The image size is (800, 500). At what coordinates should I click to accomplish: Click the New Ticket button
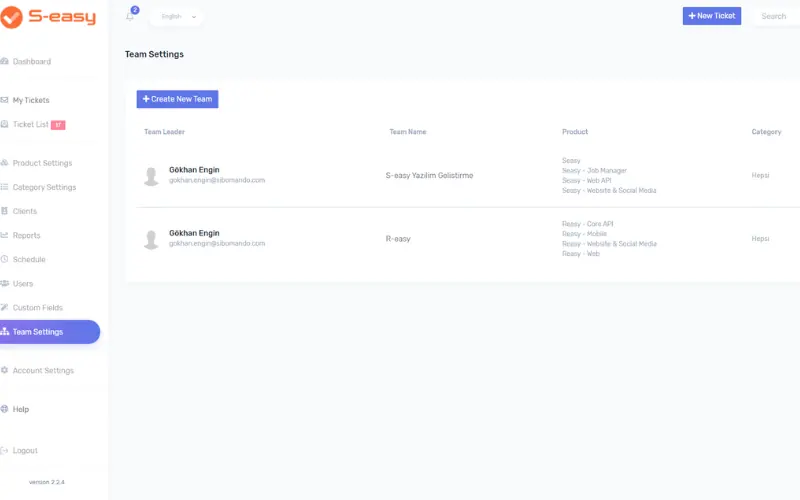tap(712, 16)
